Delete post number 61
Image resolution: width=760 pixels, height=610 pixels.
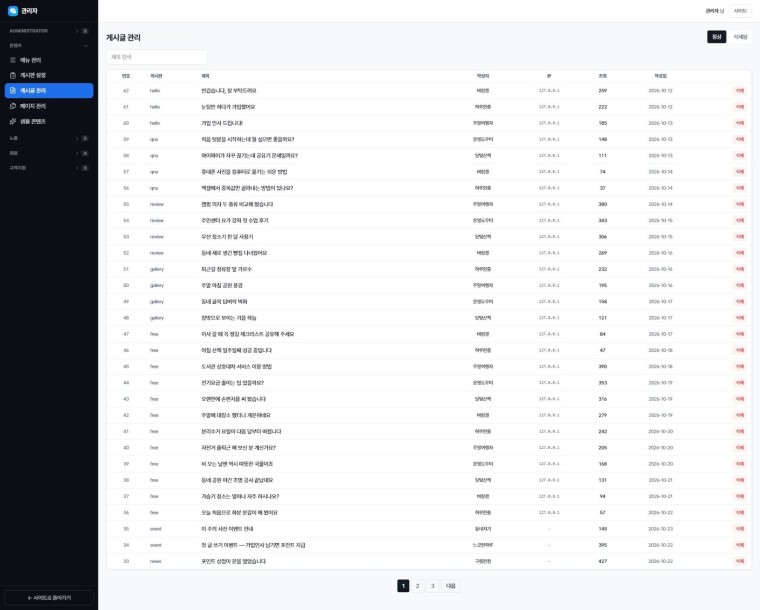click(x=740, y=107)
